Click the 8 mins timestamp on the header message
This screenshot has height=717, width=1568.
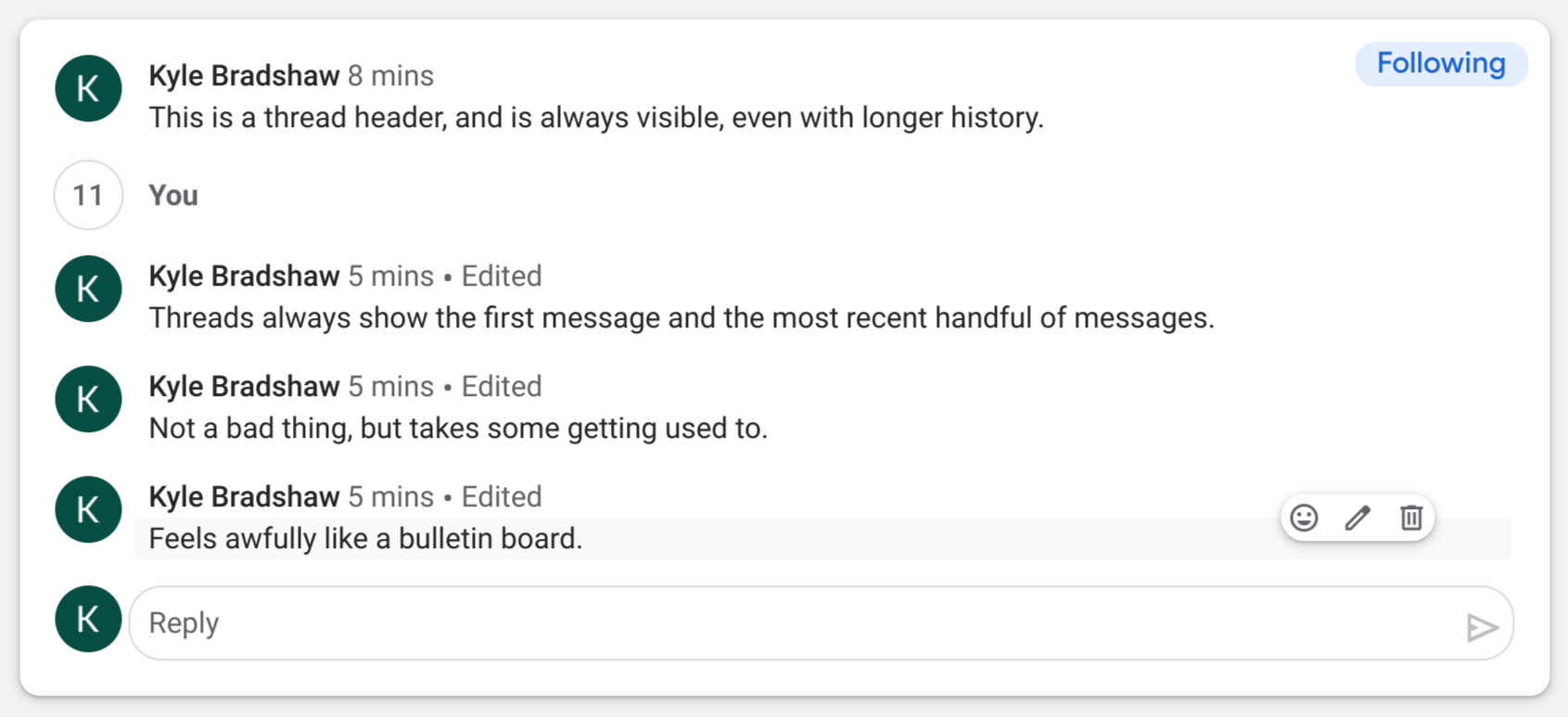390,75
